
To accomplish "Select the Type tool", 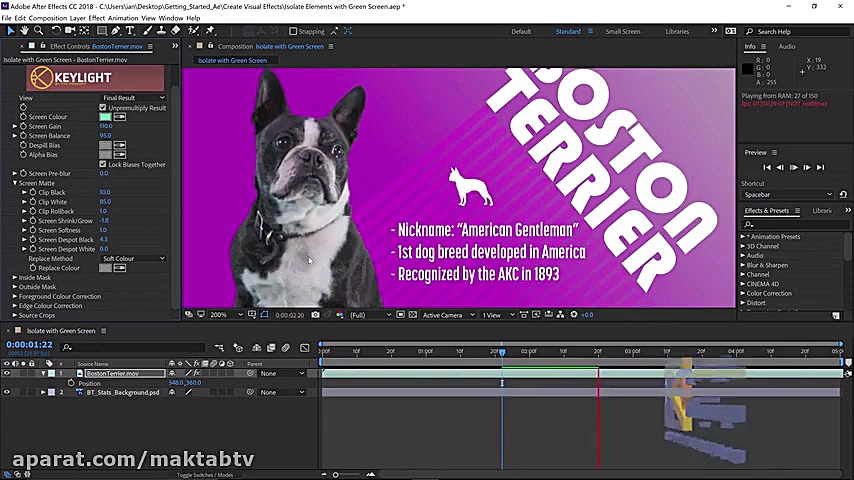I will tap(130, 31).
